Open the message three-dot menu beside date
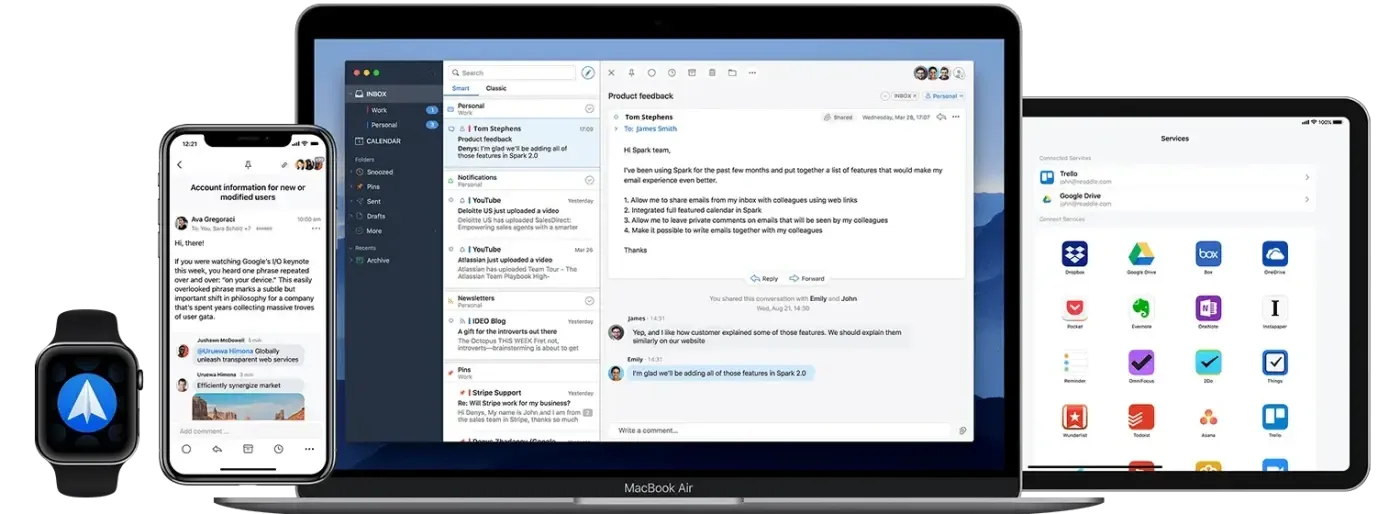Image resolution: width=1400 pixels, height=514 pixels. click(x=956, y=117)
